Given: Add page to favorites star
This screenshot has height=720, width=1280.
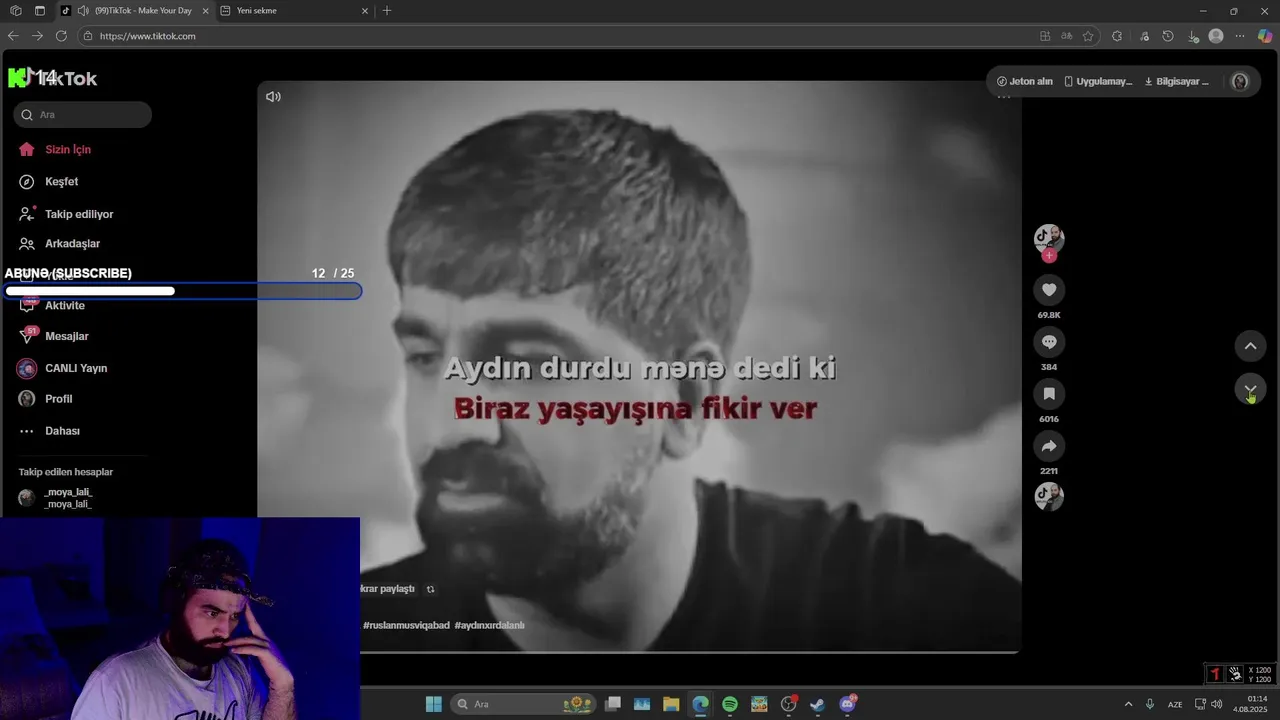Looking at the screenshot, I should [1088, 36].
